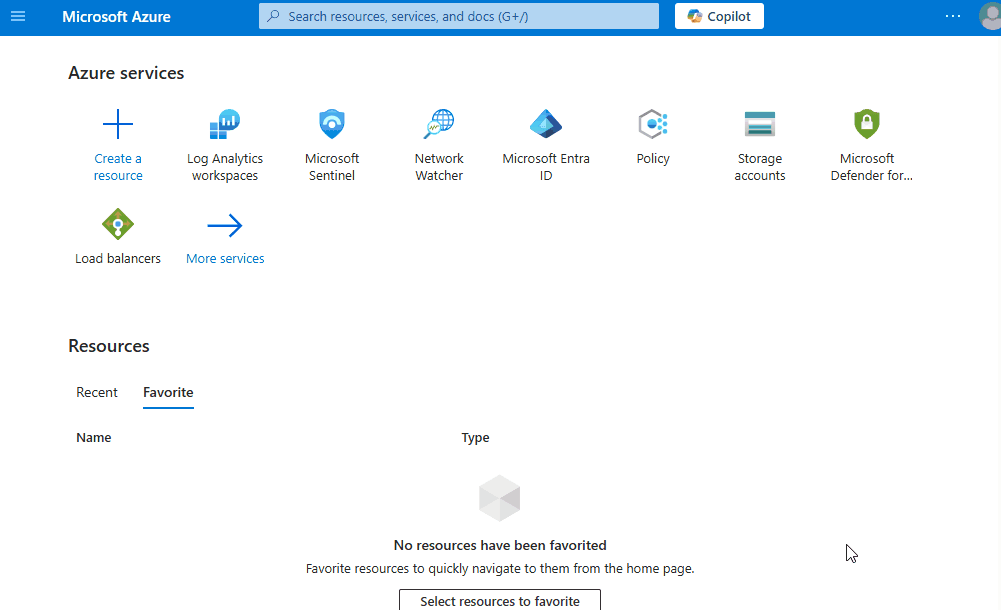This screenshot has height=610, width=1001.
Task: Open the user account avatar
Action: [x=990, y=17]
